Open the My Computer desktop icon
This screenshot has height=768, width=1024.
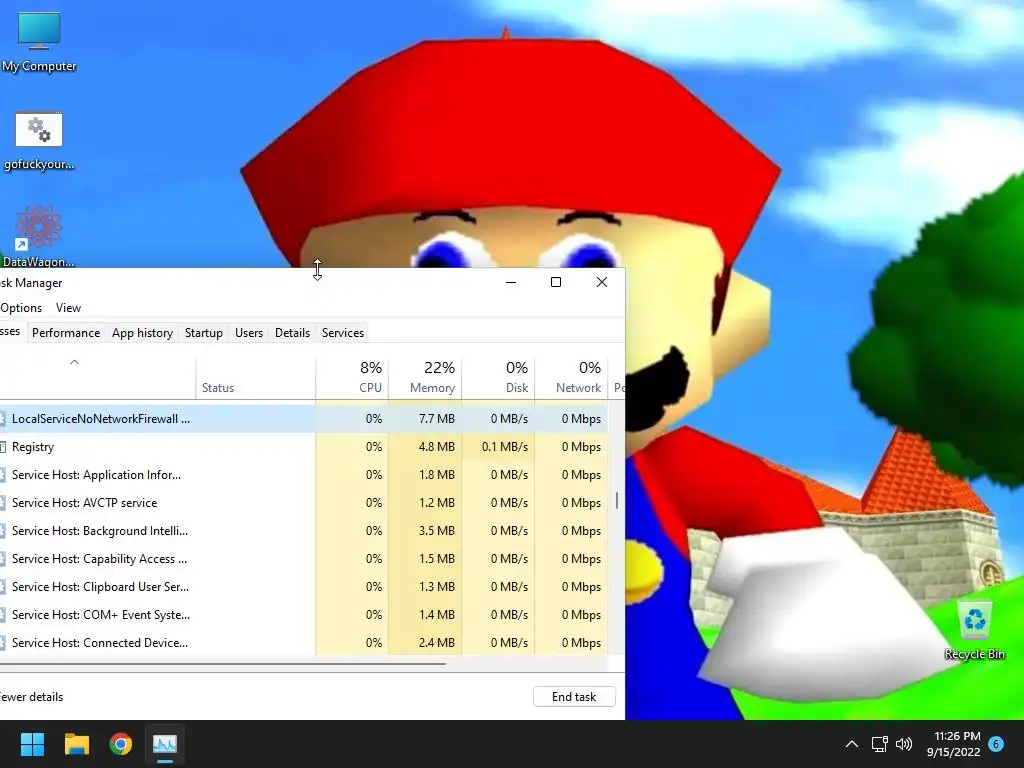[x=39, y=41]
